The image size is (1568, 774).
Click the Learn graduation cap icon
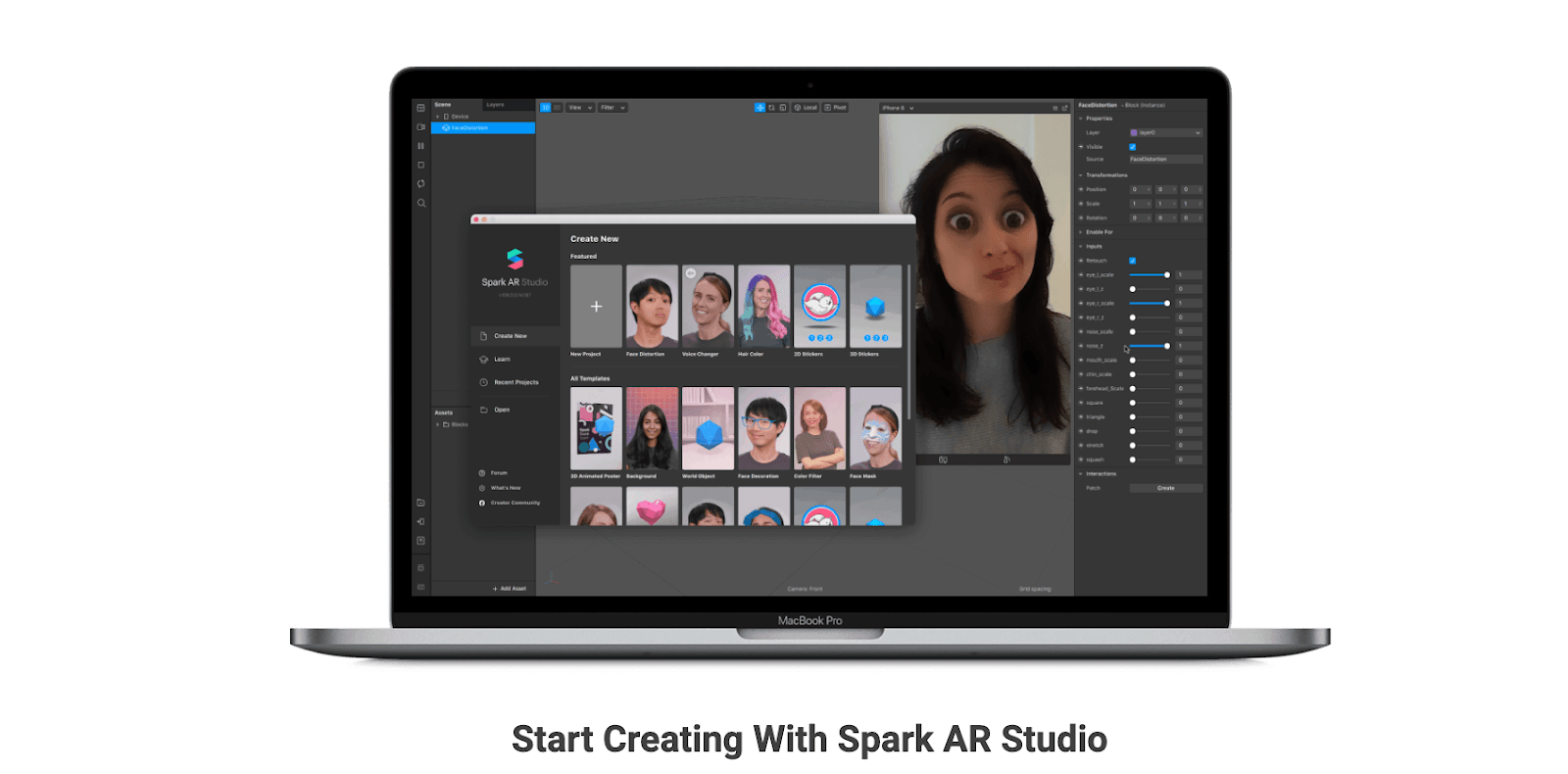(x=483, y=360)
